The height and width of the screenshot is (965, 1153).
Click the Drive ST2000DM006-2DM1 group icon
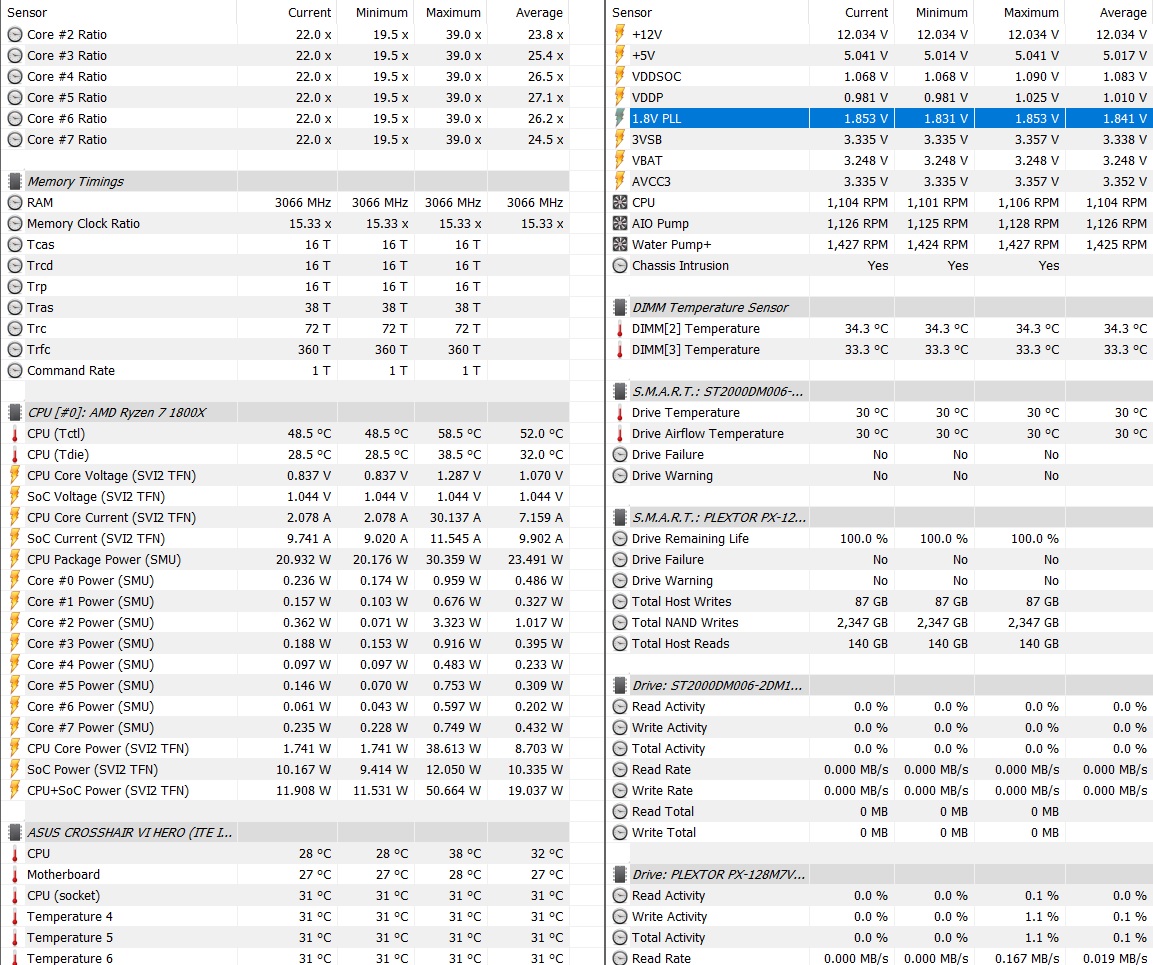[x=620, y=686]
